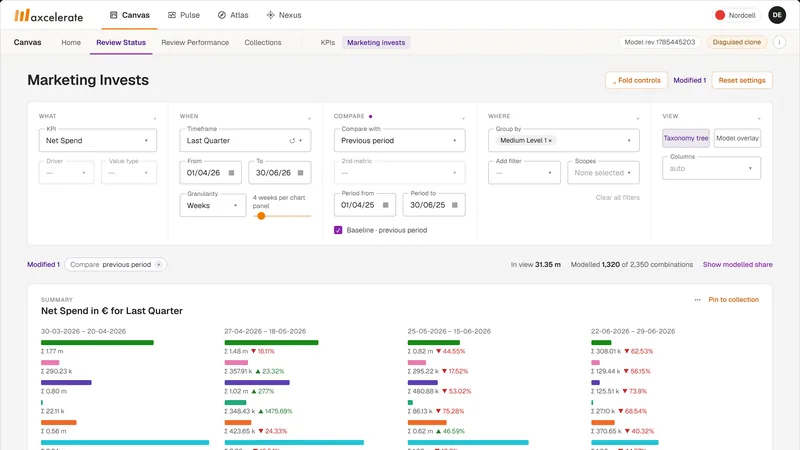The height and width of the screenshot is (450, 800).
Task: Remove the Medium Level 1 chip
Action: point(550,140)
